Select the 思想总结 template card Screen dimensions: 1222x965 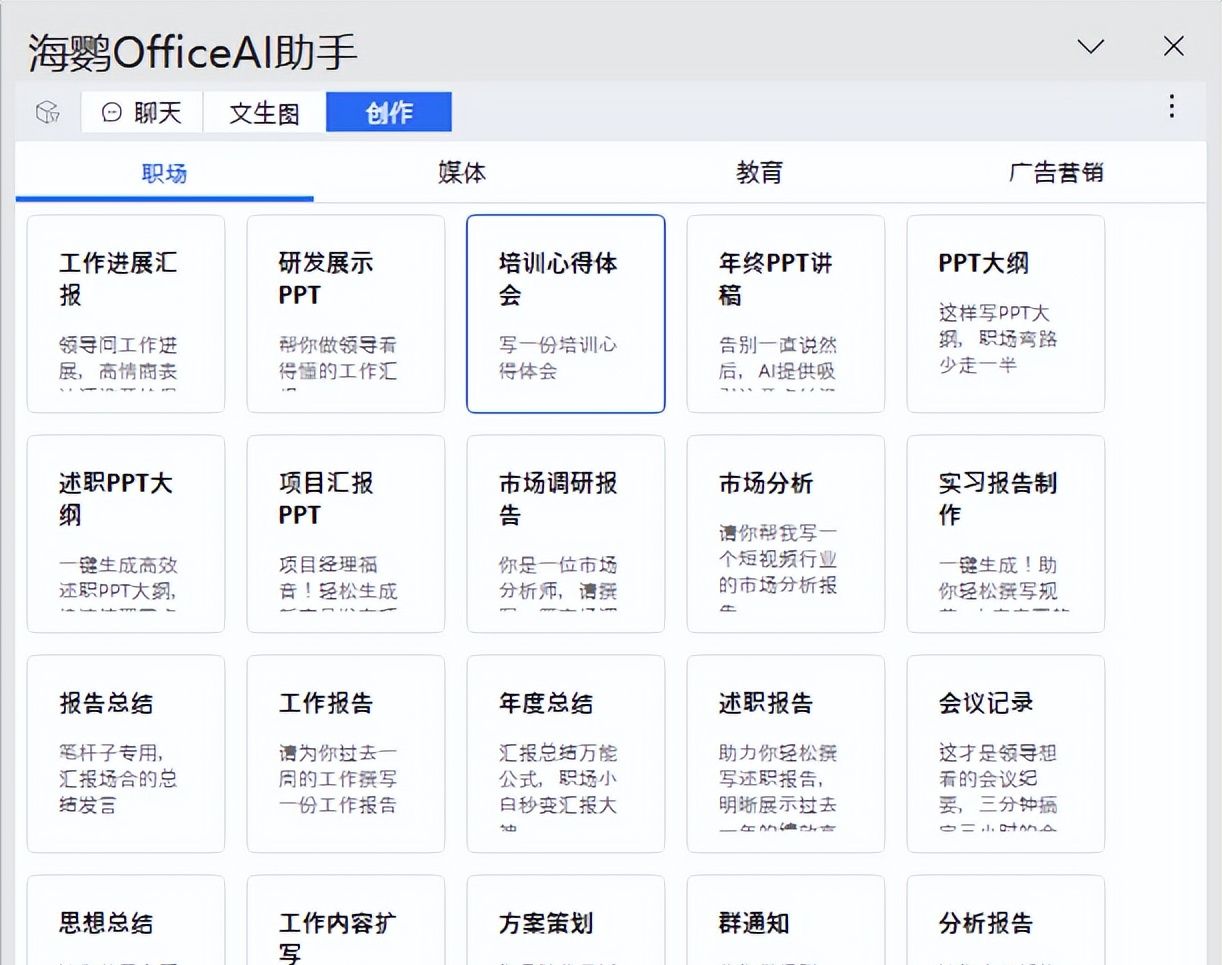click(126, 920)
